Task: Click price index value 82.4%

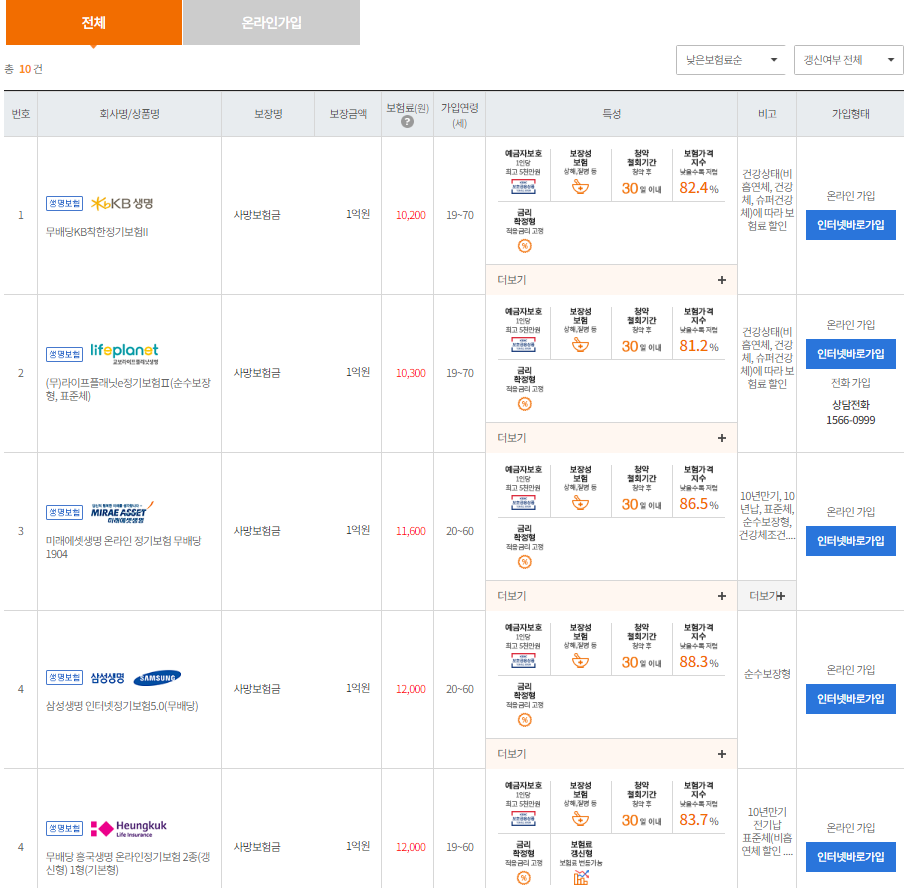Action: pos(699,188)
